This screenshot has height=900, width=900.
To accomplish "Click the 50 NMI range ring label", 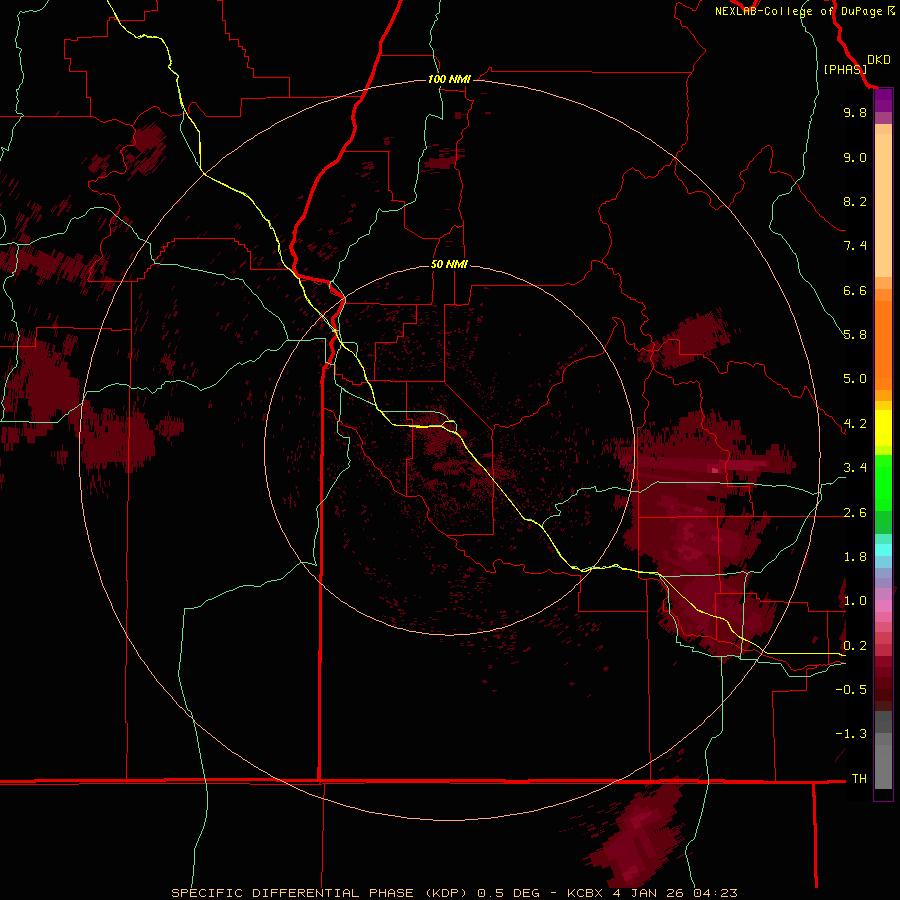I will [449, 264].
